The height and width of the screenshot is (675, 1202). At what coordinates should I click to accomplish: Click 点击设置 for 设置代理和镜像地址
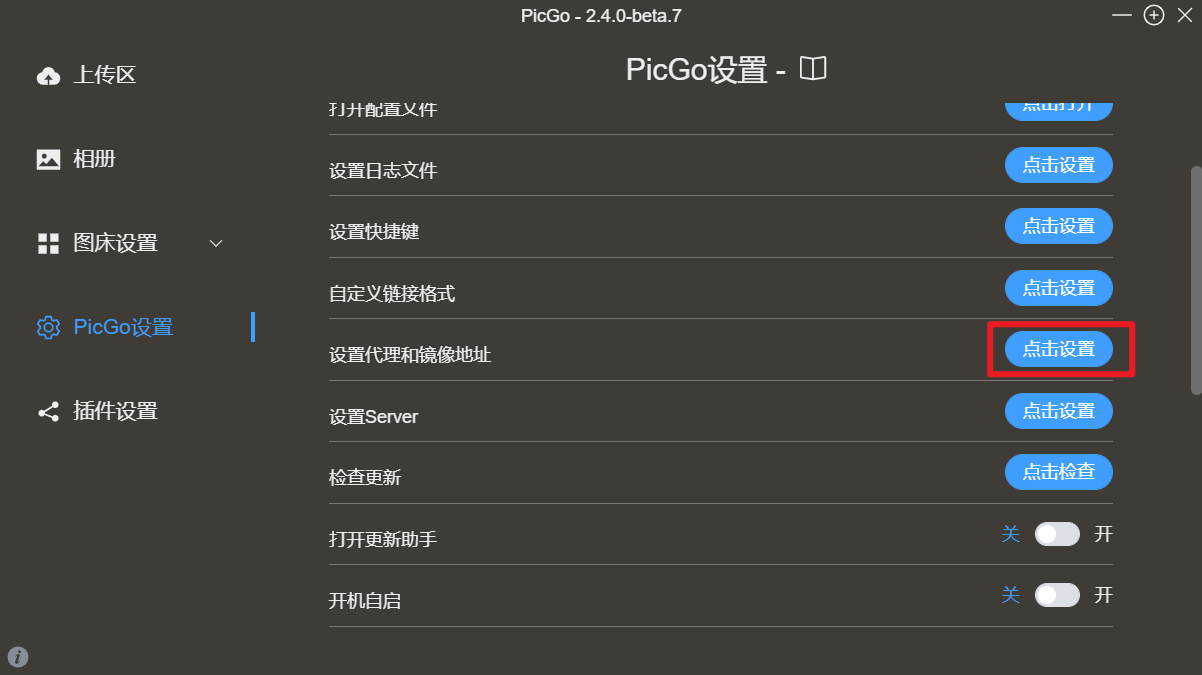pos(1058,350)
